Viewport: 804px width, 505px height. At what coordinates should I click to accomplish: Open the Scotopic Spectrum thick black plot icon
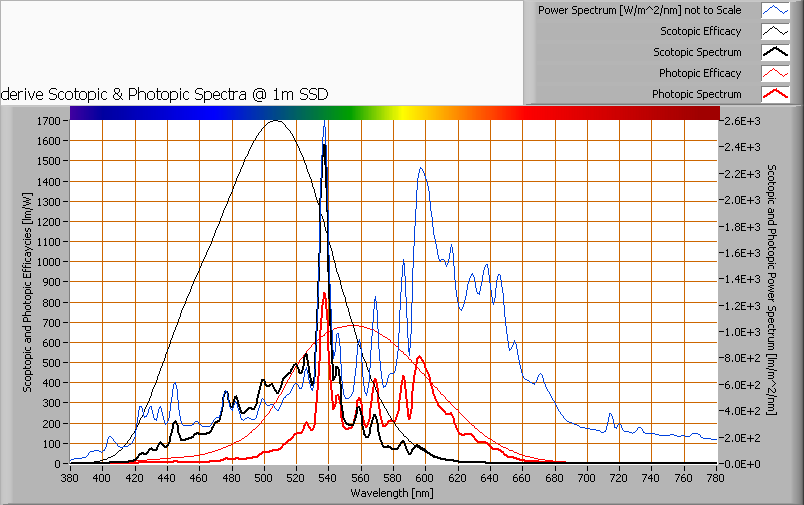point(776,52)
